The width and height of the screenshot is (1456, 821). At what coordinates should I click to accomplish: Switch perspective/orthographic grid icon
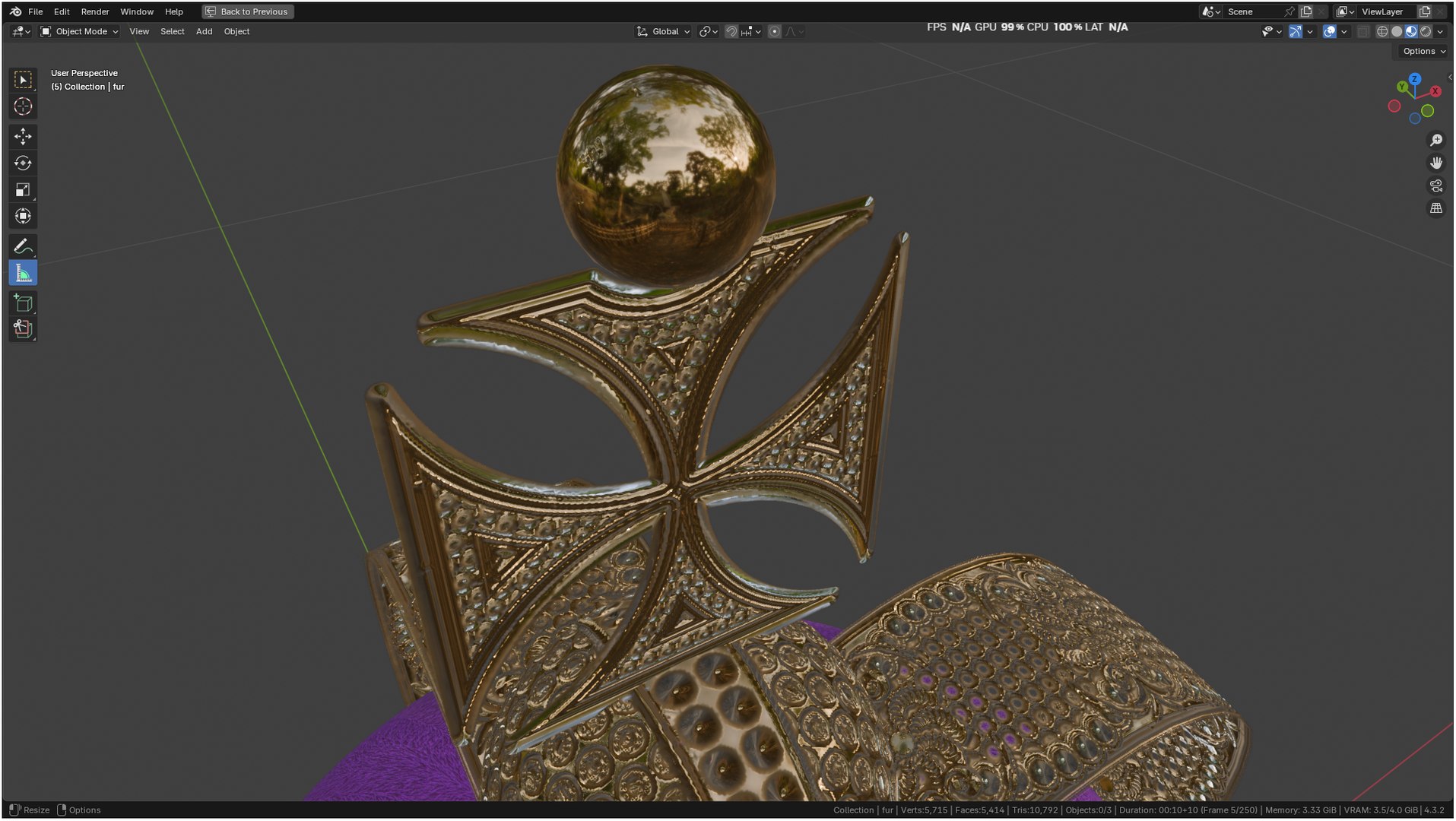pyautogui.click(x=1435, y=208)
